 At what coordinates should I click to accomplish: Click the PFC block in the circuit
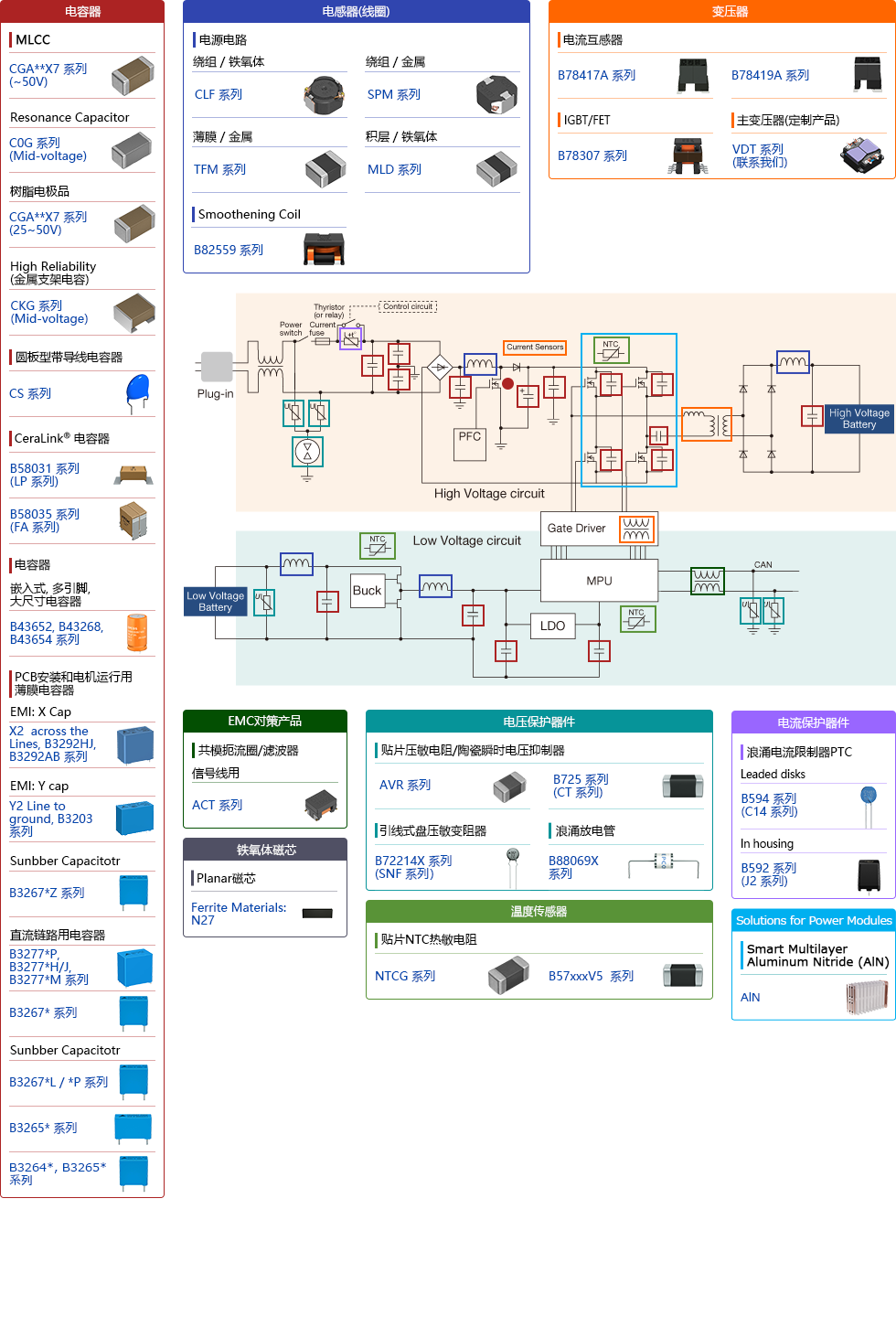click(x=470, y=444)
